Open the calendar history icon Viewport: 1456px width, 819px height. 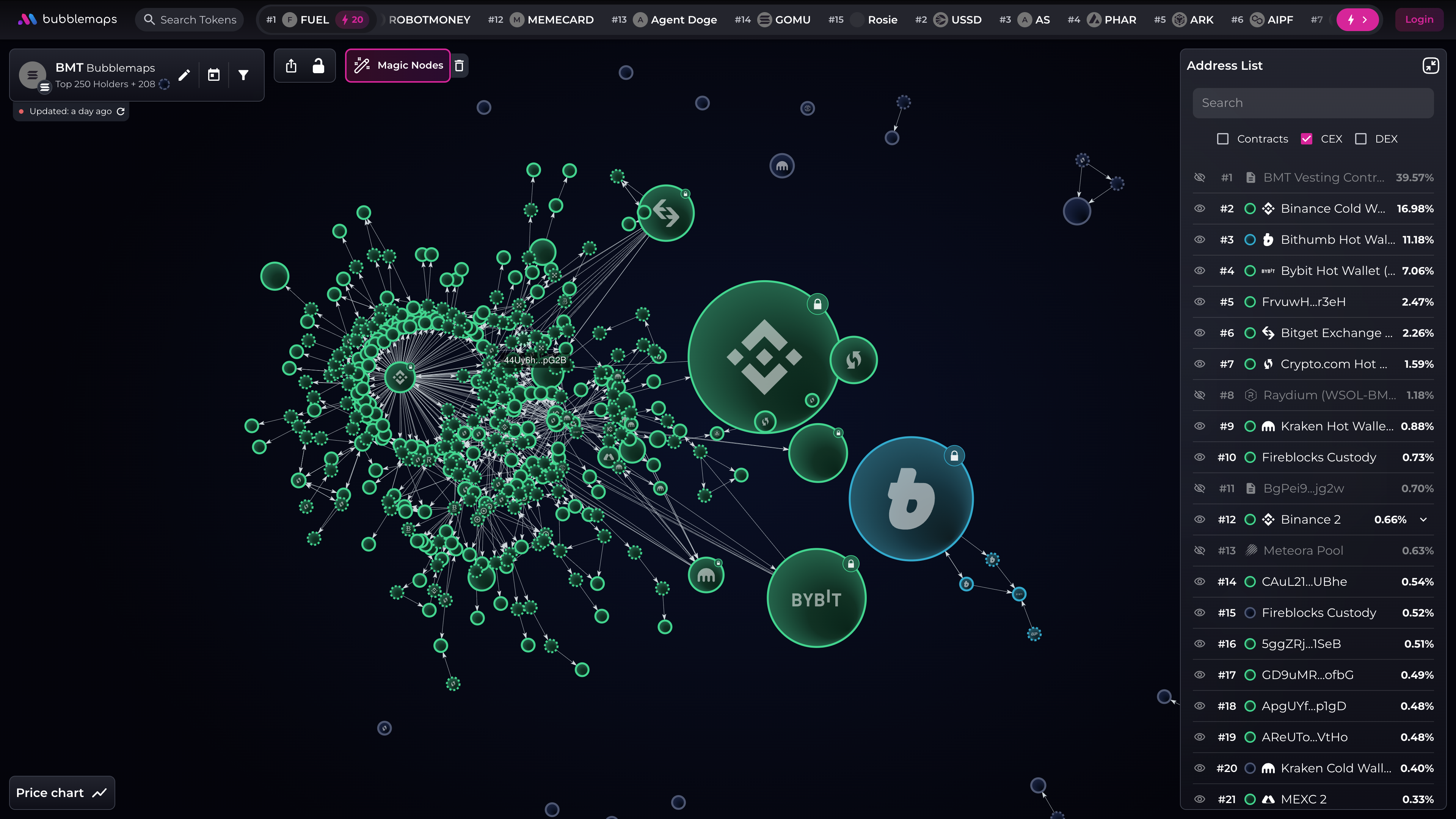(213, 75)
